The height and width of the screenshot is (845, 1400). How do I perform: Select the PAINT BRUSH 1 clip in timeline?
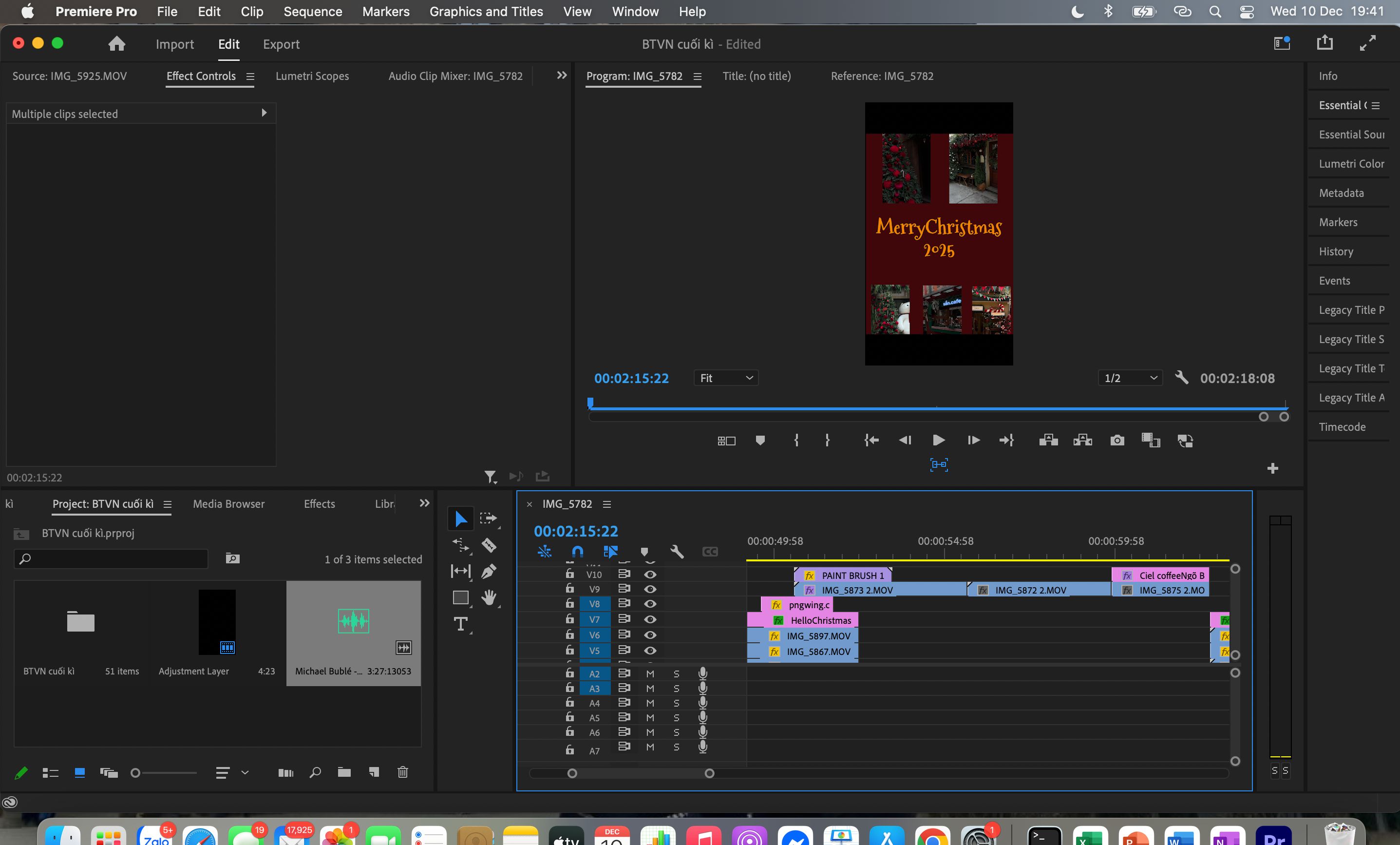click(x=843, y=575)
